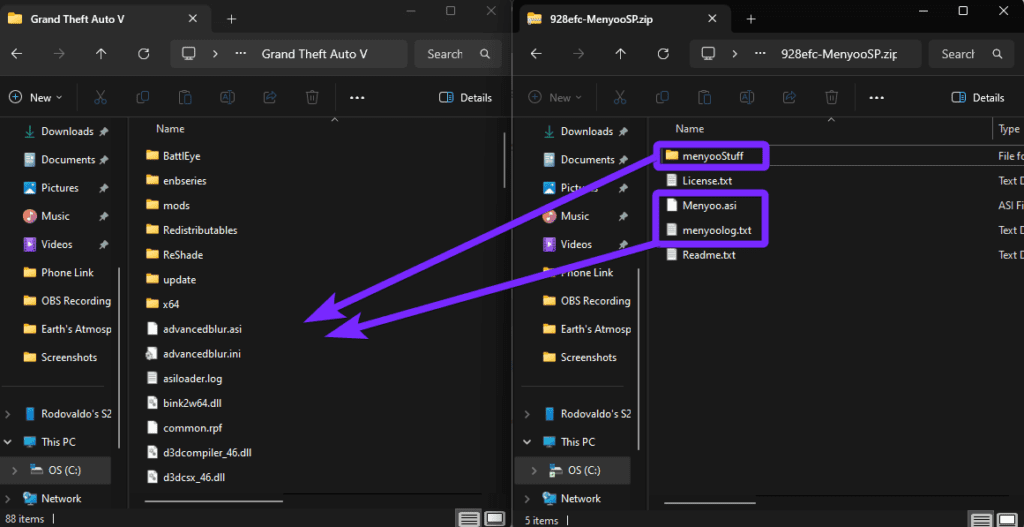Click PC monitor icon in GTA V address bar

pos(189,54)
